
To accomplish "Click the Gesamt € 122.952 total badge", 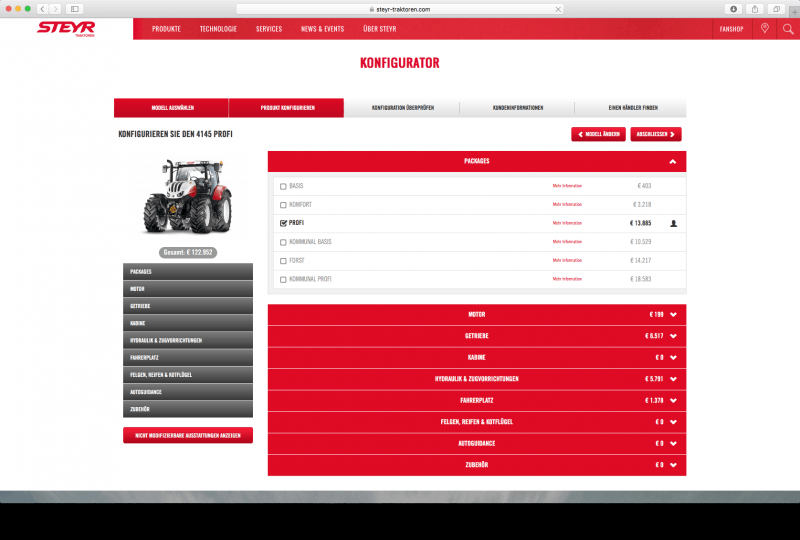I will (x=188, y=252).
